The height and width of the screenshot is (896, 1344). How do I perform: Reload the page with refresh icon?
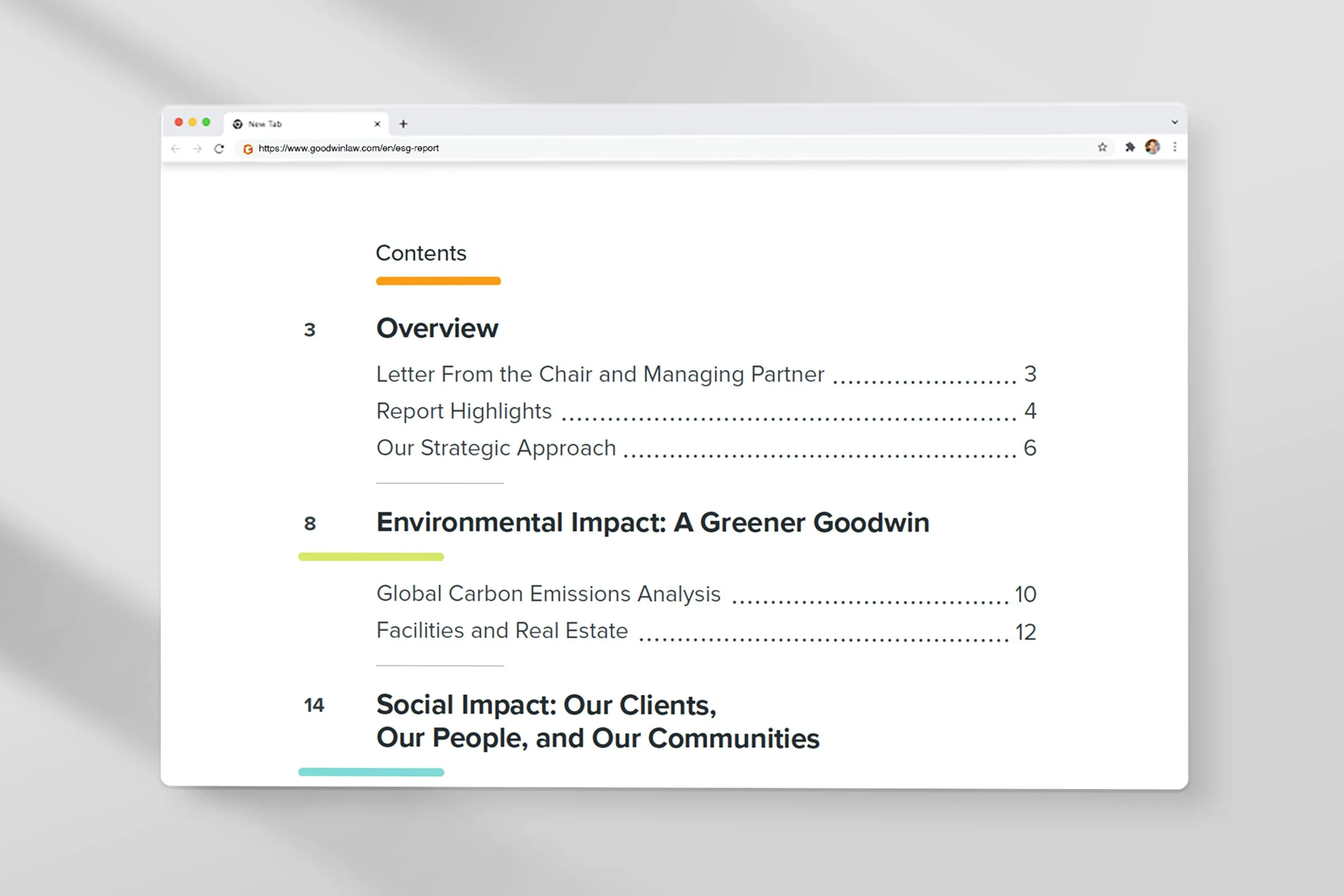[219, 148]
